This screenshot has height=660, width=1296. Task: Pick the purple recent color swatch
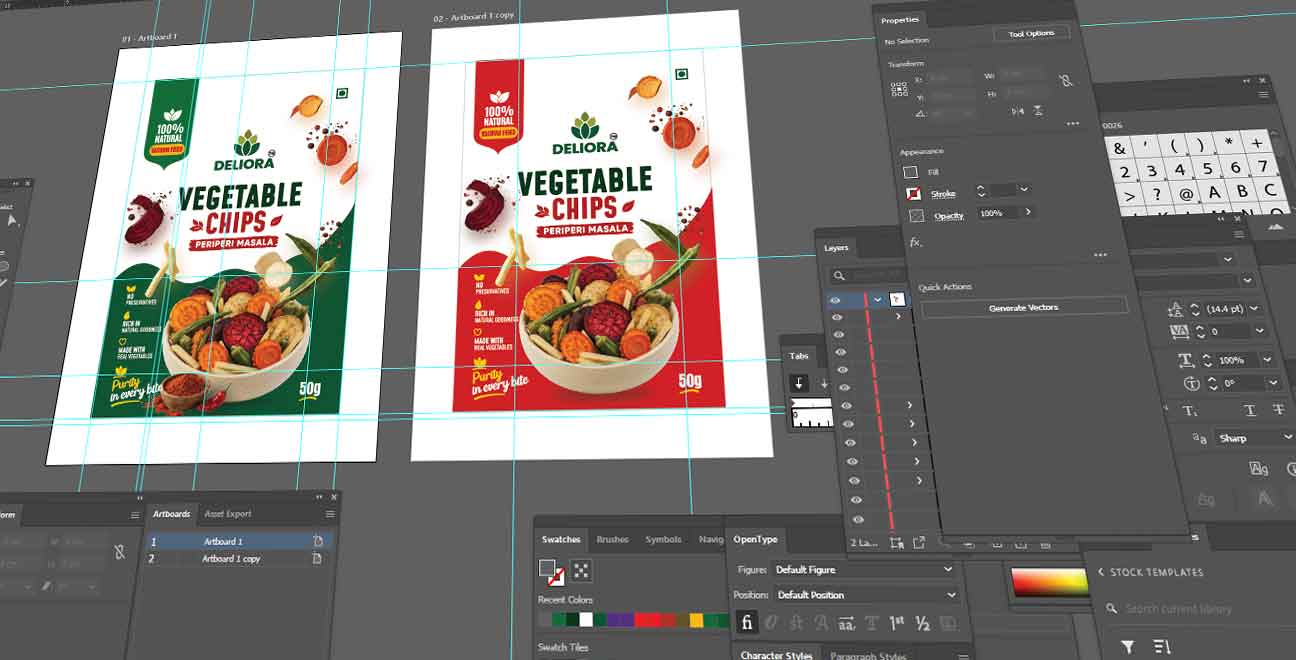[x=621, y=620]
